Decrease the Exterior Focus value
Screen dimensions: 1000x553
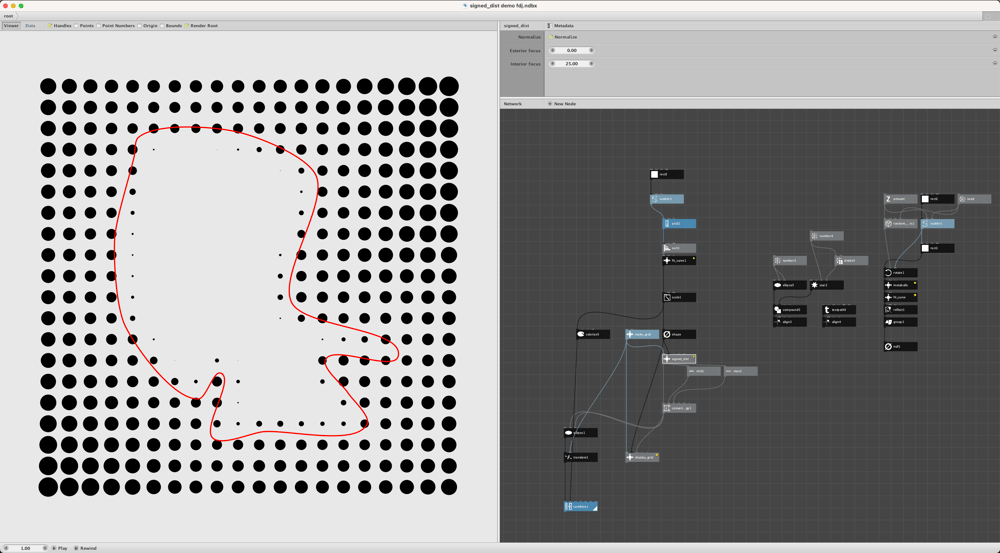[552, 50]
